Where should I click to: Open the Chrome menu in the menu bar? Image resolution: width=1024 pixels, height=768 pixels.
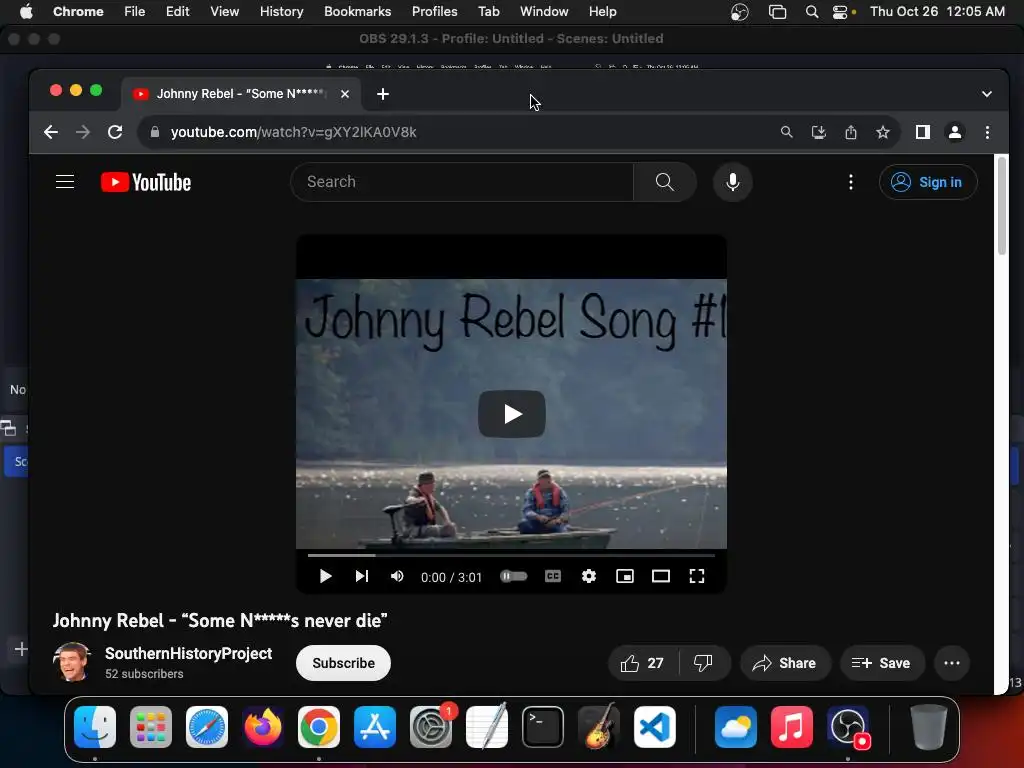coord(78,11)
